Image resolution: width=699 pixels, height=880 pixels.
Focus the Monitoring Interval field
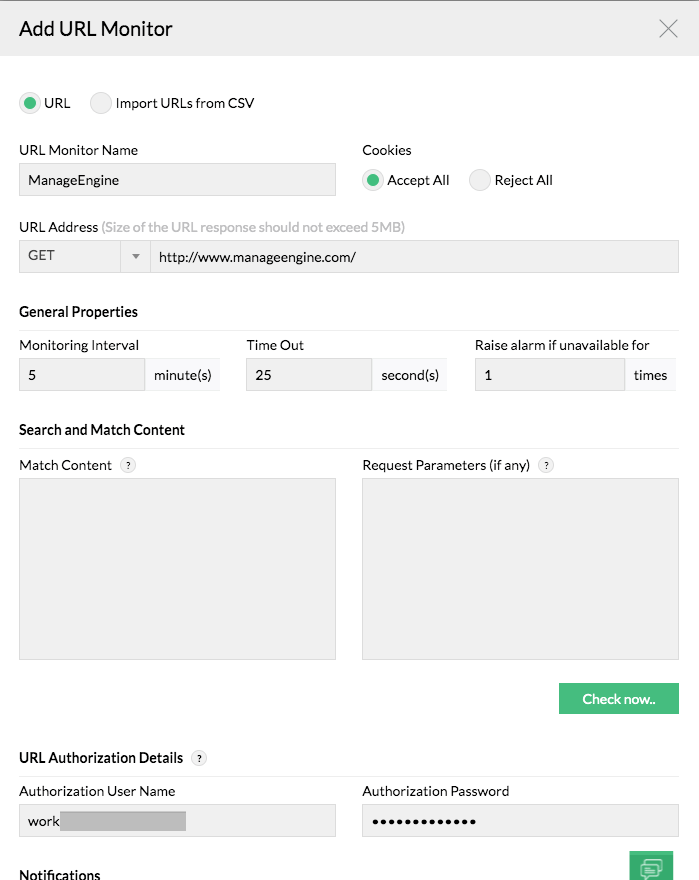(x=82, y=375)
